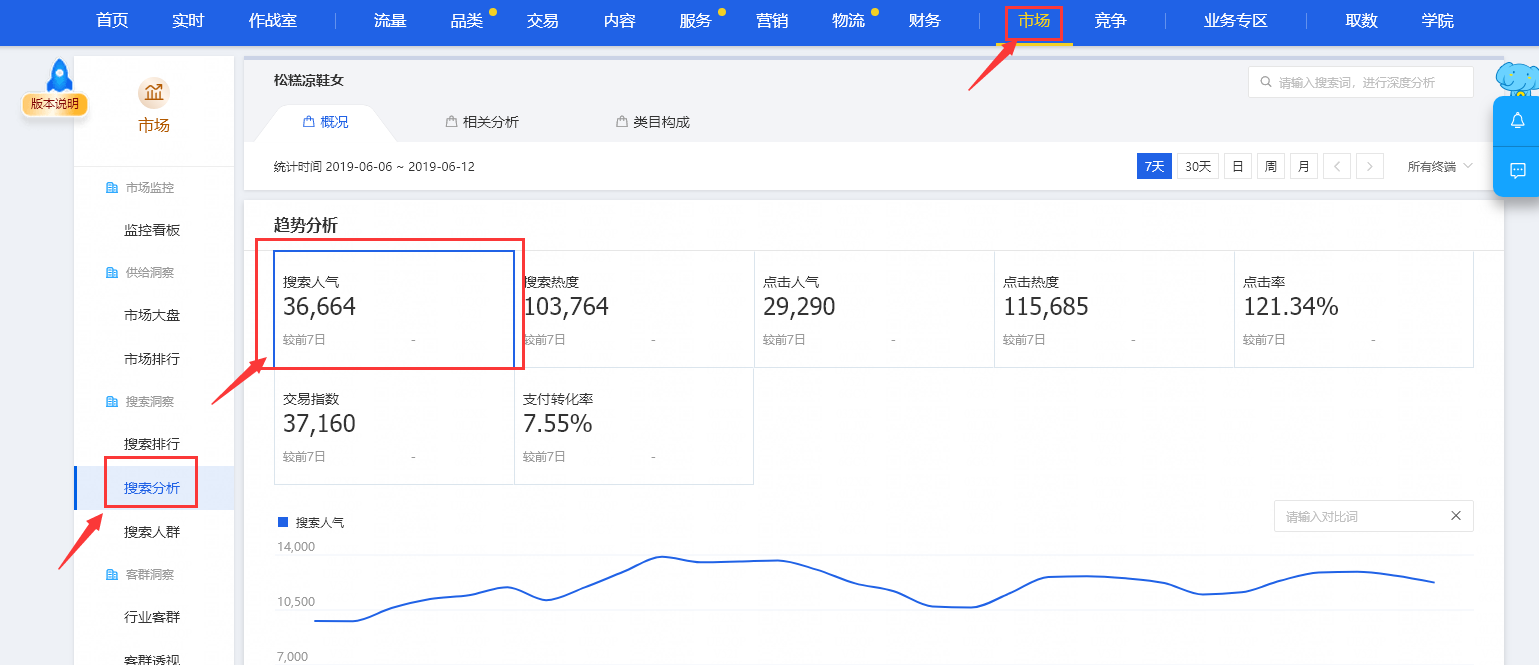Go to the 学院 page
Screen dimensions: 1539x665
tap(1438, 20)
